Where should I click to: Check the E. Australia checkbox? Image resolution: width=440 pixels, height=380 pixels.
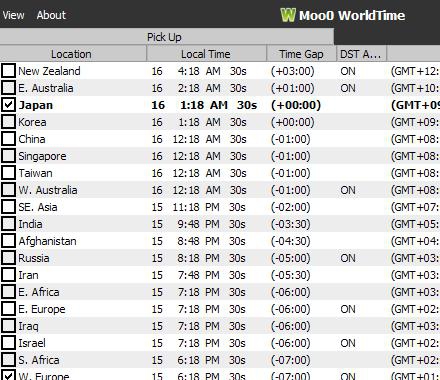[x=8, y=88]
